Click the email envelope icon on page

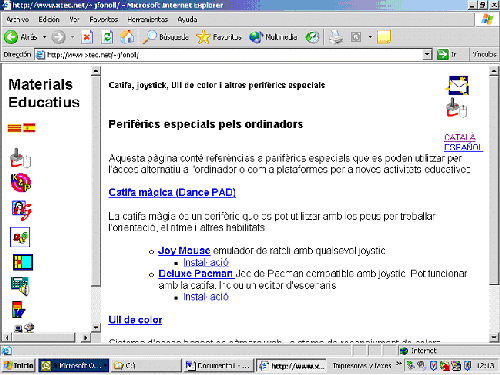tap(457, 85)
